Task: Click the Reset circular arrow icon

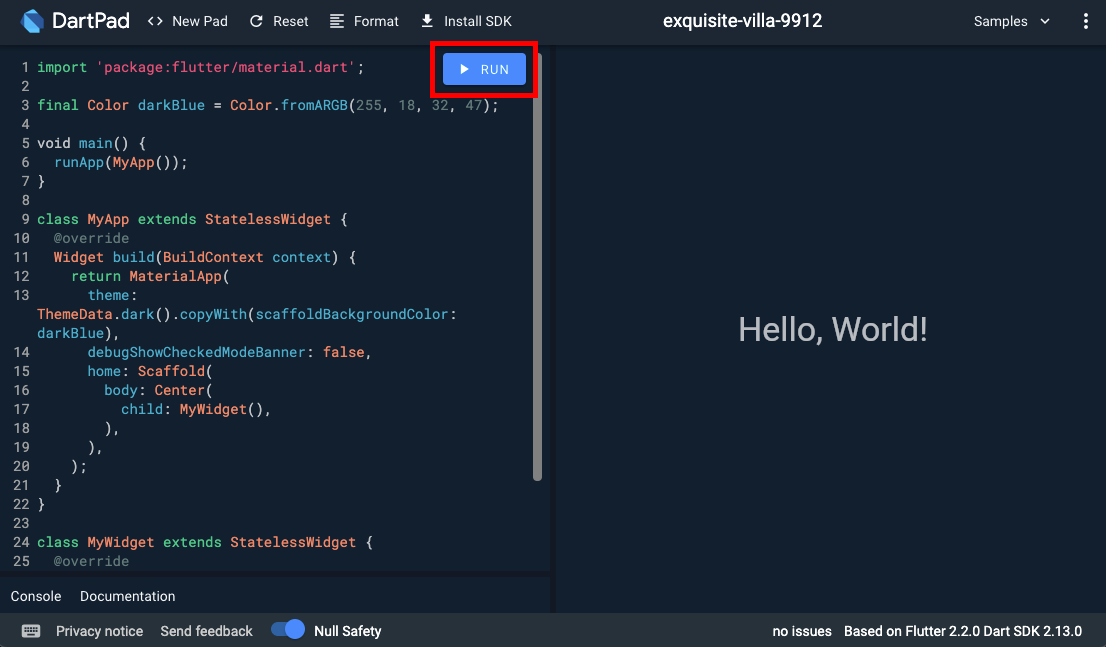Action: 256,21
